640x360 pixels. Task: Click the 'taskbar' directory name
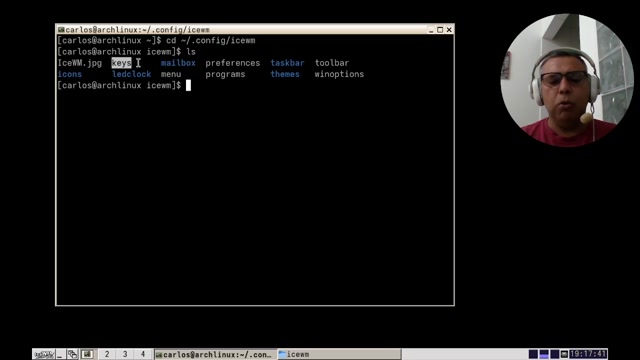[x=287, y=63]
